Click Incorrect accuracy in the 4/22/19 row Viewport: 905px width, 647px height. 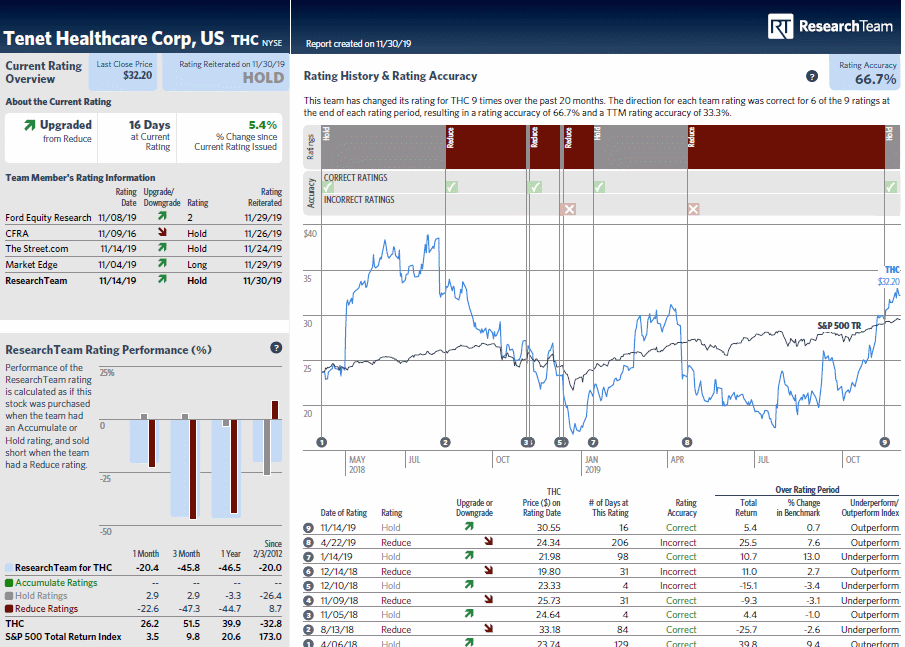click(678, 543)
